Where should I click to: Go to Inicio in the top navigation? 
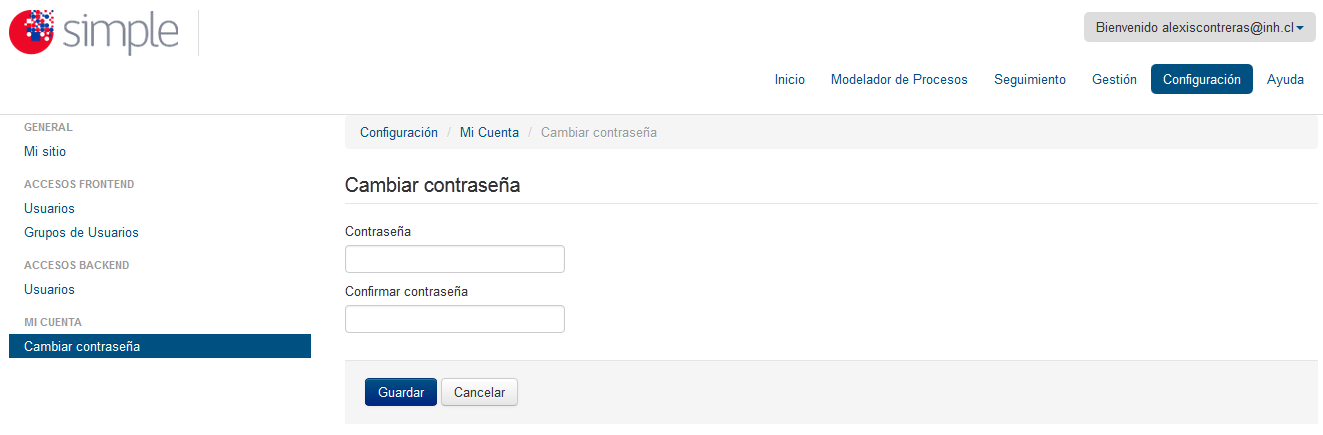tap(790, 80)
